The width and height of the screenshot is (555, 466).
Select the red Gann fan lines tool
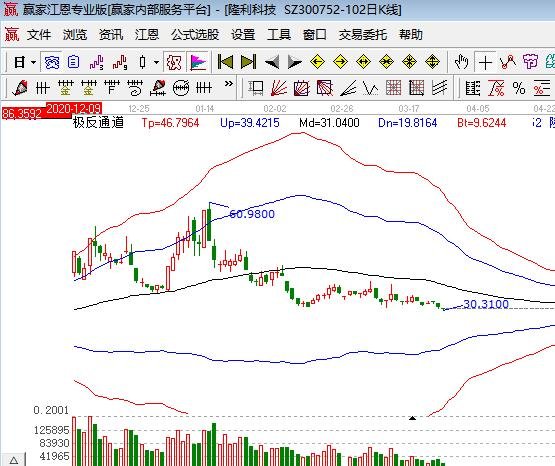[x=279, y=88]
